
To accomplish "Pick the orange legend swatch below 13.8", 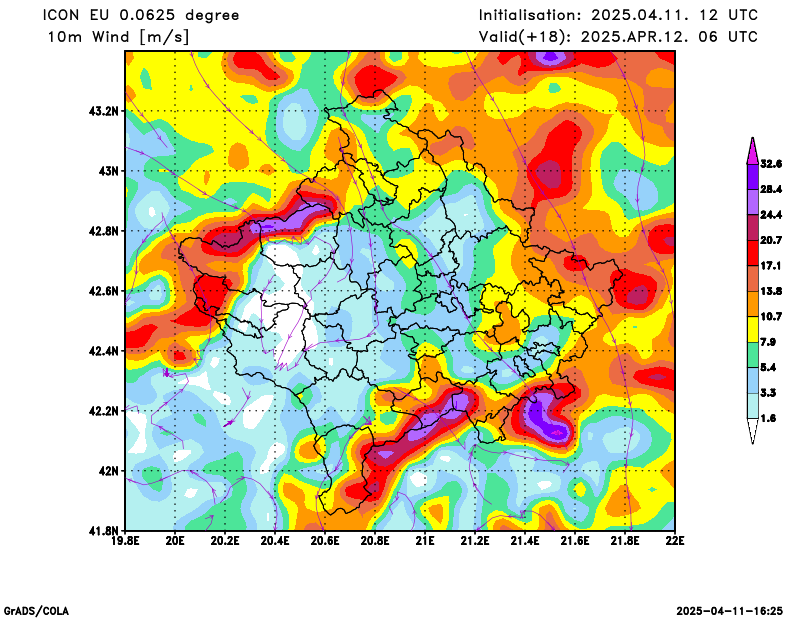I will click(752, 304).
